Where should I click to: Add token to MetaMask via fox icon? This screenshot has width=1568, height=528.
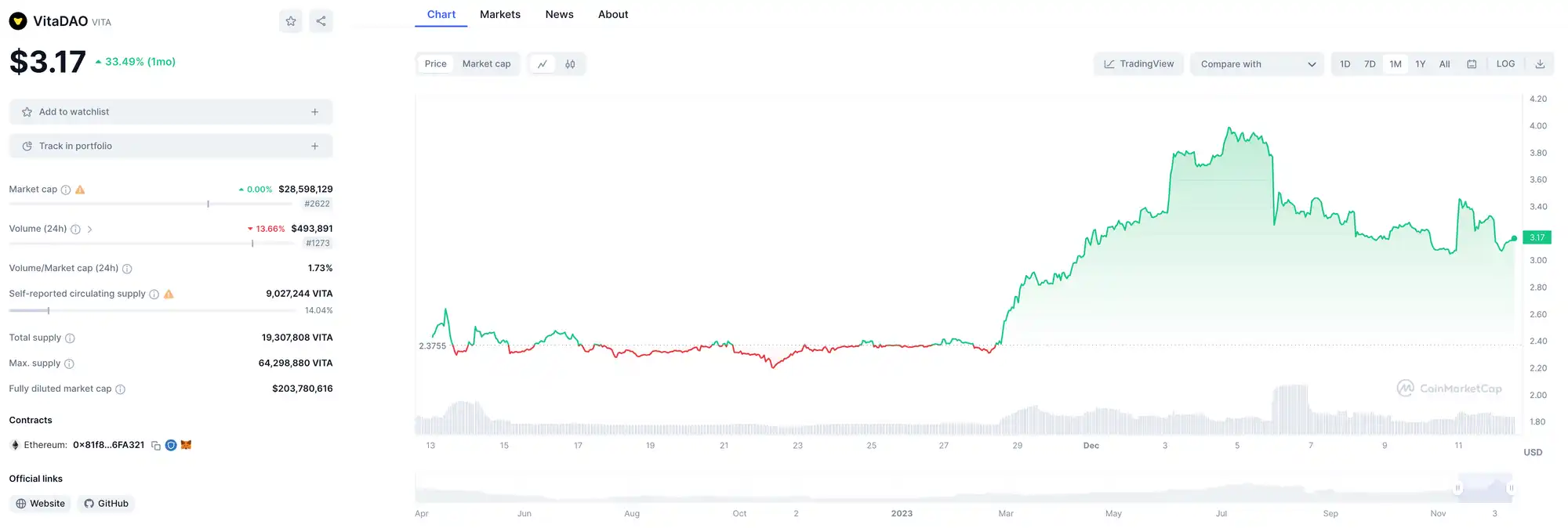[x=186, y=445]
